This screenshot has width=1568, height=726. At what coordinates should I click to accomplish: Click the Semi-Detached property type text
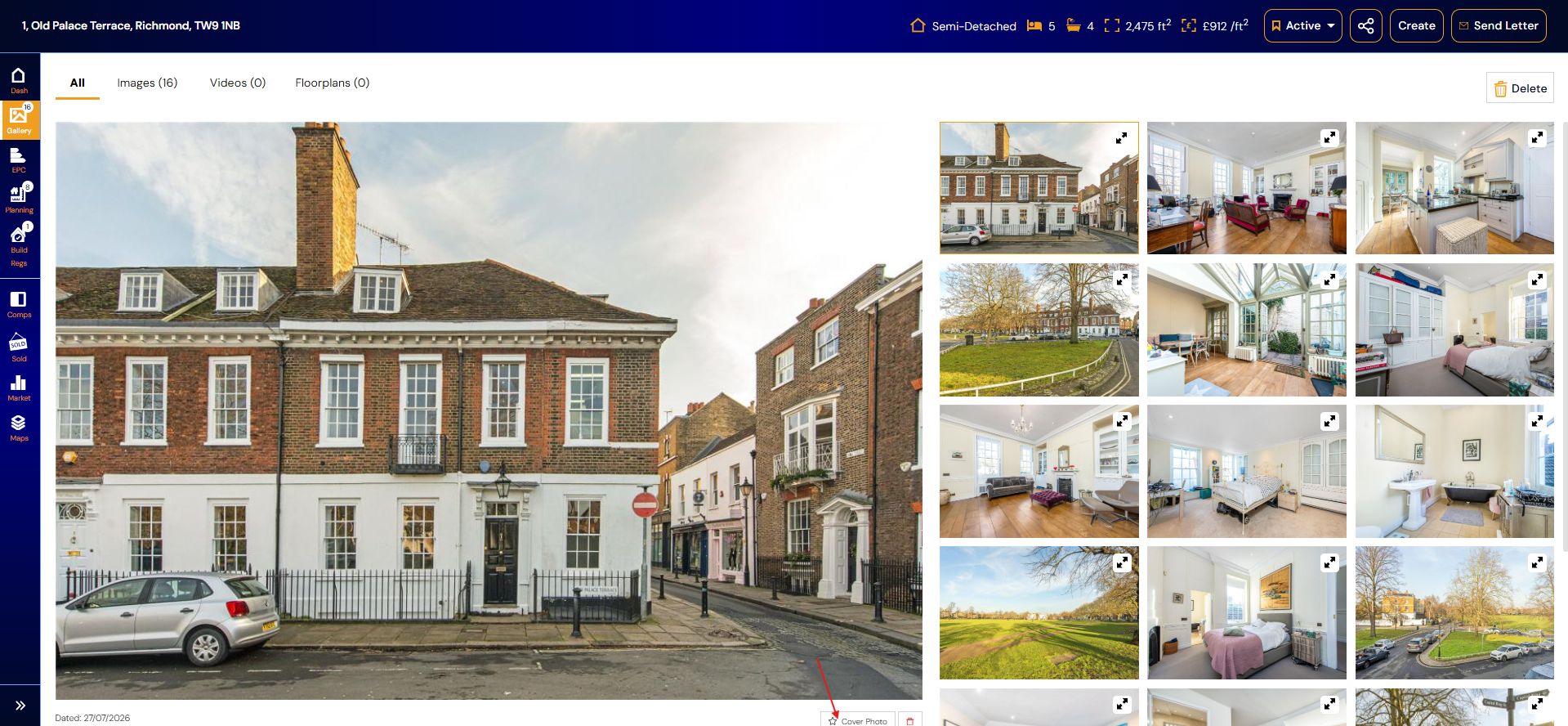click(x=974, y=26)
